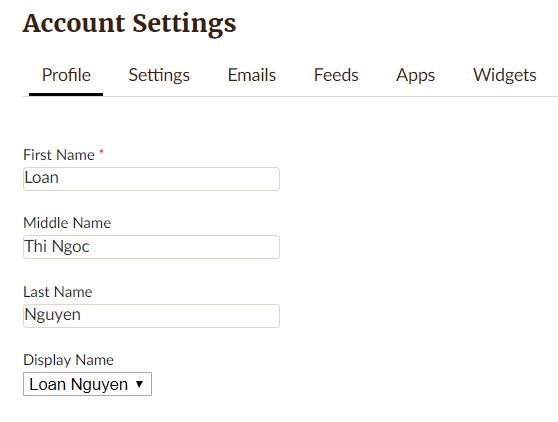Click the Middle Name label text

click(67, 223)
